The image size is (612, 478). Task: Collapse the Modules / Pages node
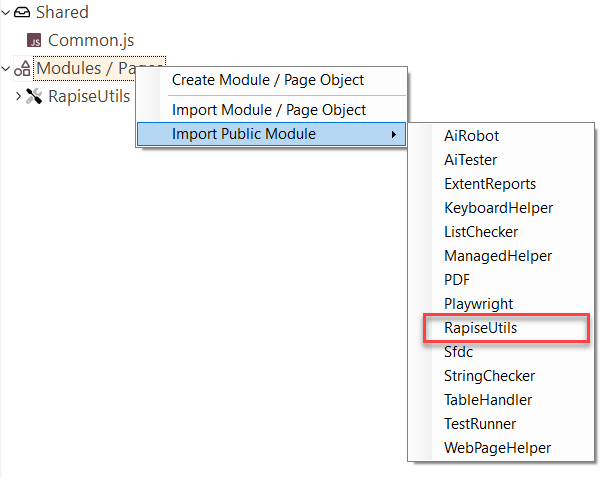tap(6, 69)
